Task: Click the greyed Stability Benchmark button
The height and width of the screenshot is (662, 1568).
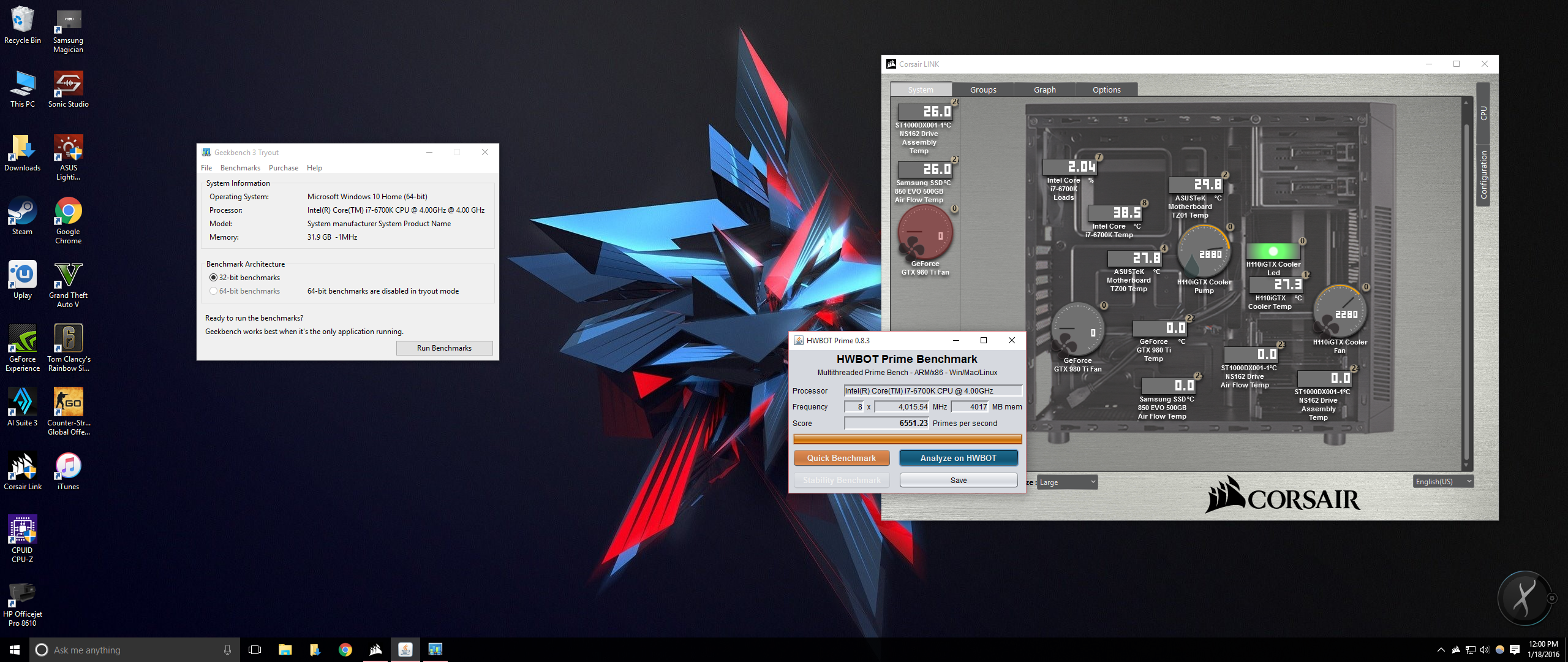Action: pos(841,480)
